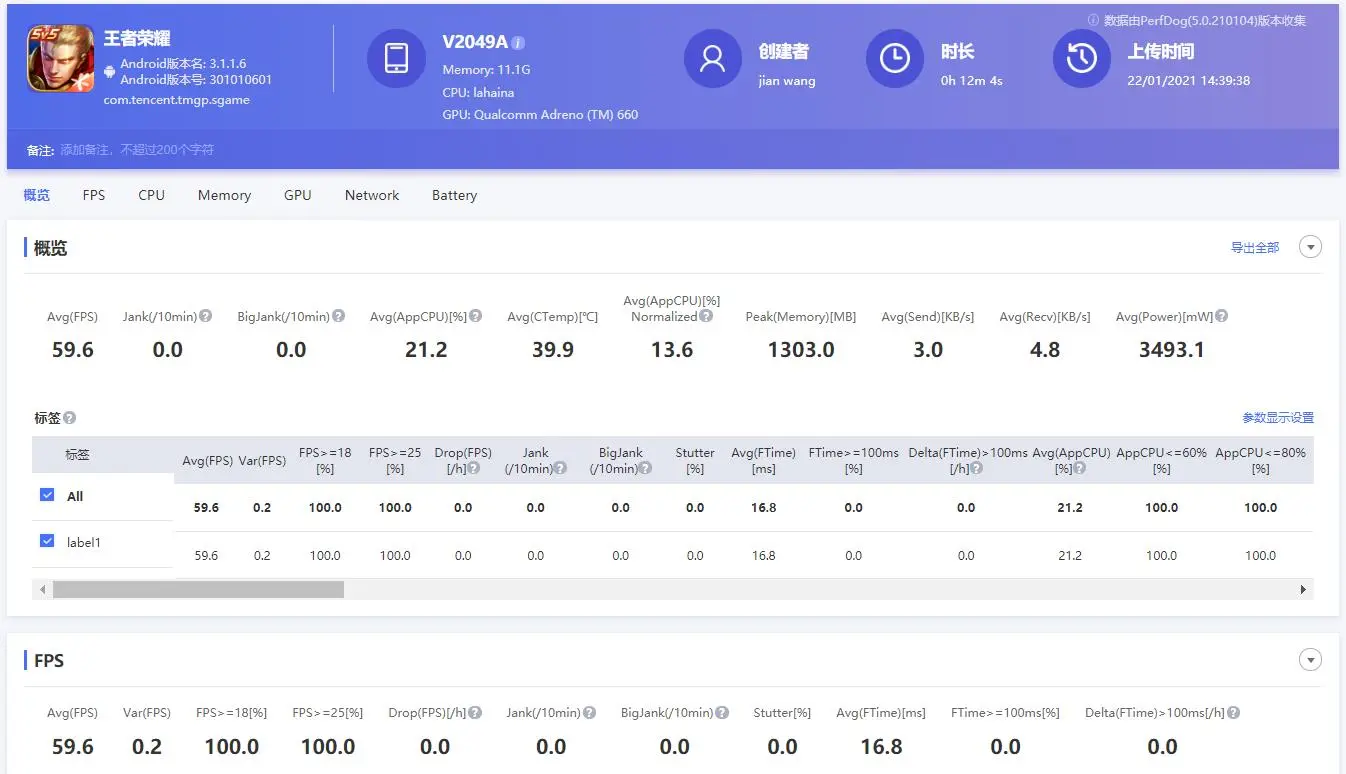Click the info icon next to V2049A

(519, 43)
